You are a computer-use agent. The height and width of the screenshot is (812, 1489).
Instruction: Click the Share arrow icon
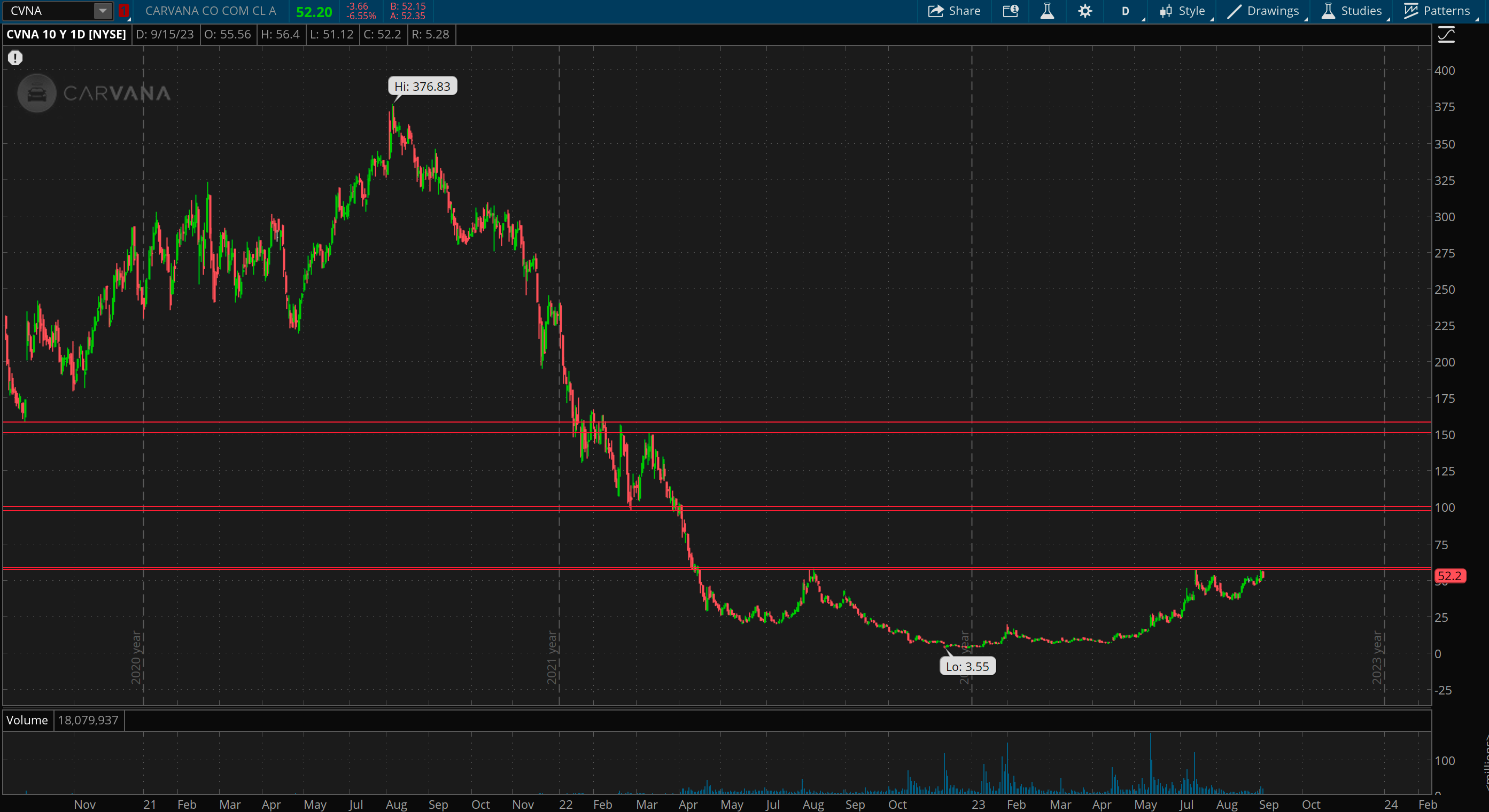(935, 11)
